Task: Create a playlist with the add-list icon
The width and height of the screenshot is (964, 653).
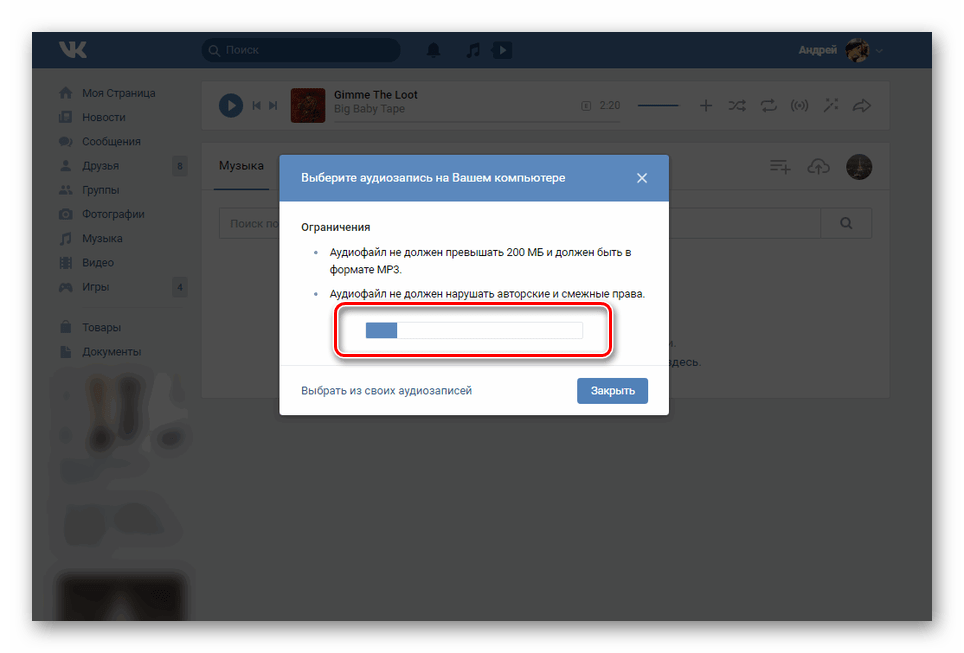Action: [x=780, y=167]
